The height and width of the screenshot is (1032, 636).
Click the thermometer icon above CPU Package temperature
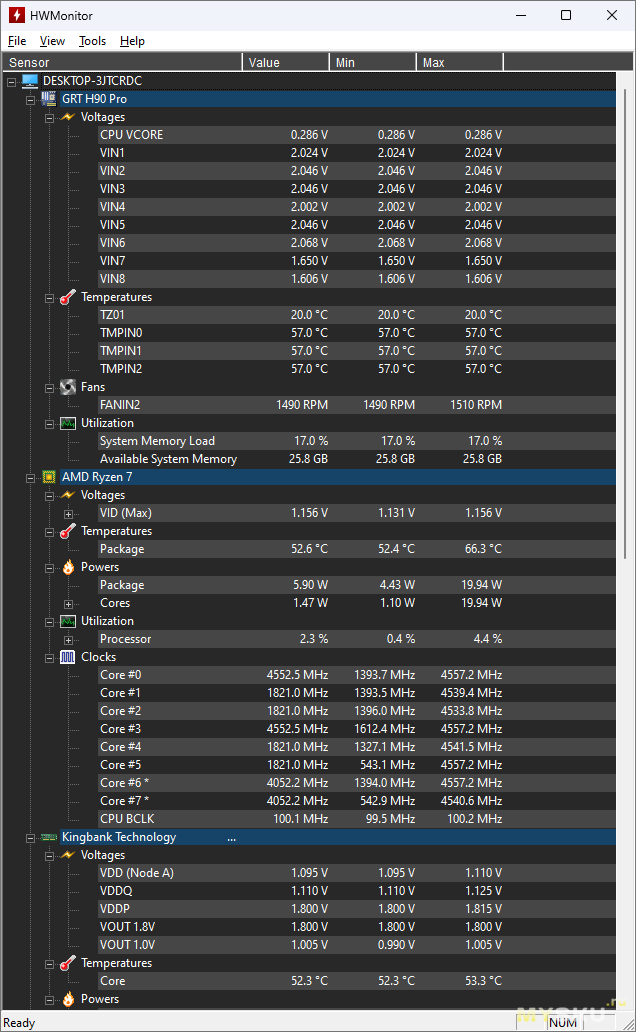[x=68, y=531]
